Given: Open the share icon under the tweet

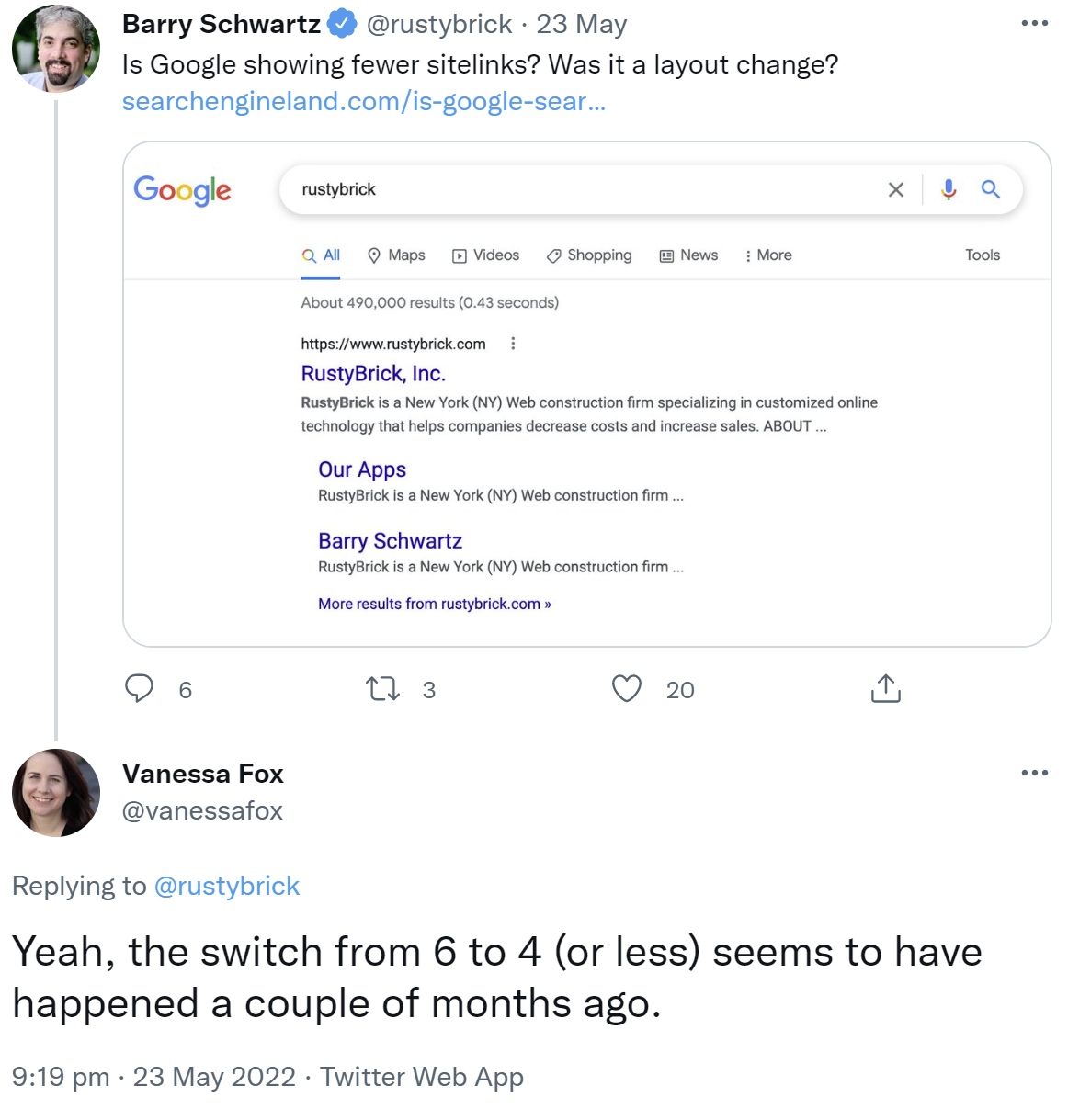Looking at the screenshot, I should click(884, 688).
